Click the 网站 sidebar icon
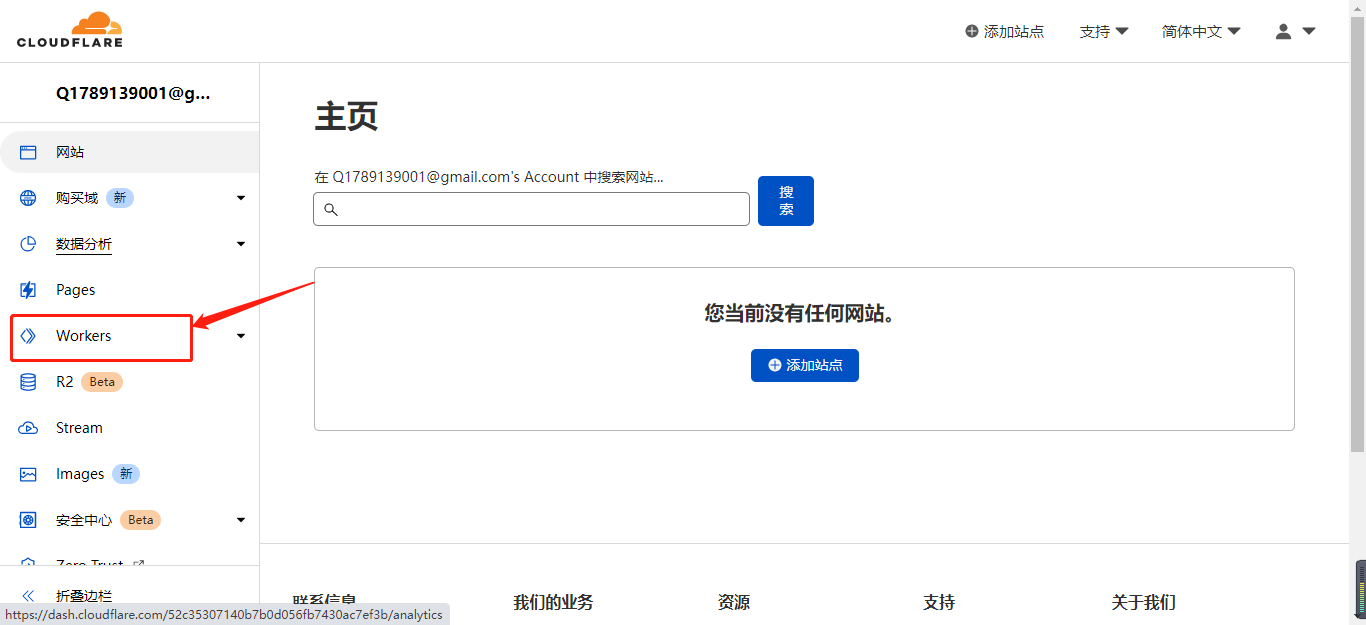 (x=28, y=152)
